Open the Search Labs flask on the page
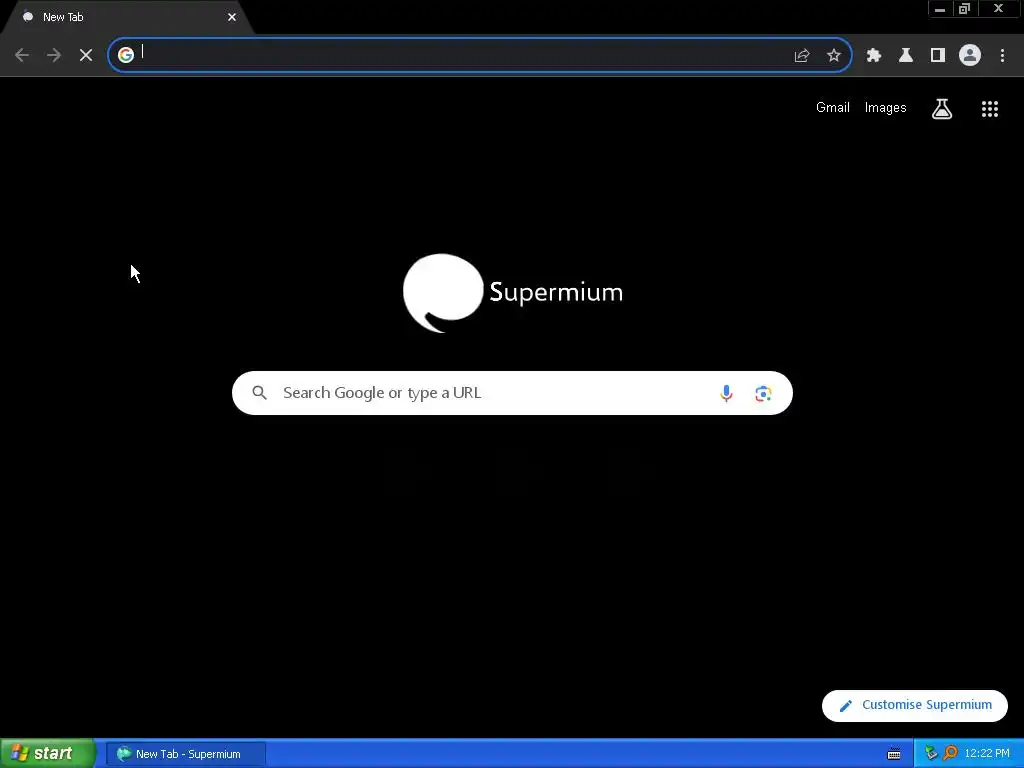The image size is (1024, 768). point(942,108)
